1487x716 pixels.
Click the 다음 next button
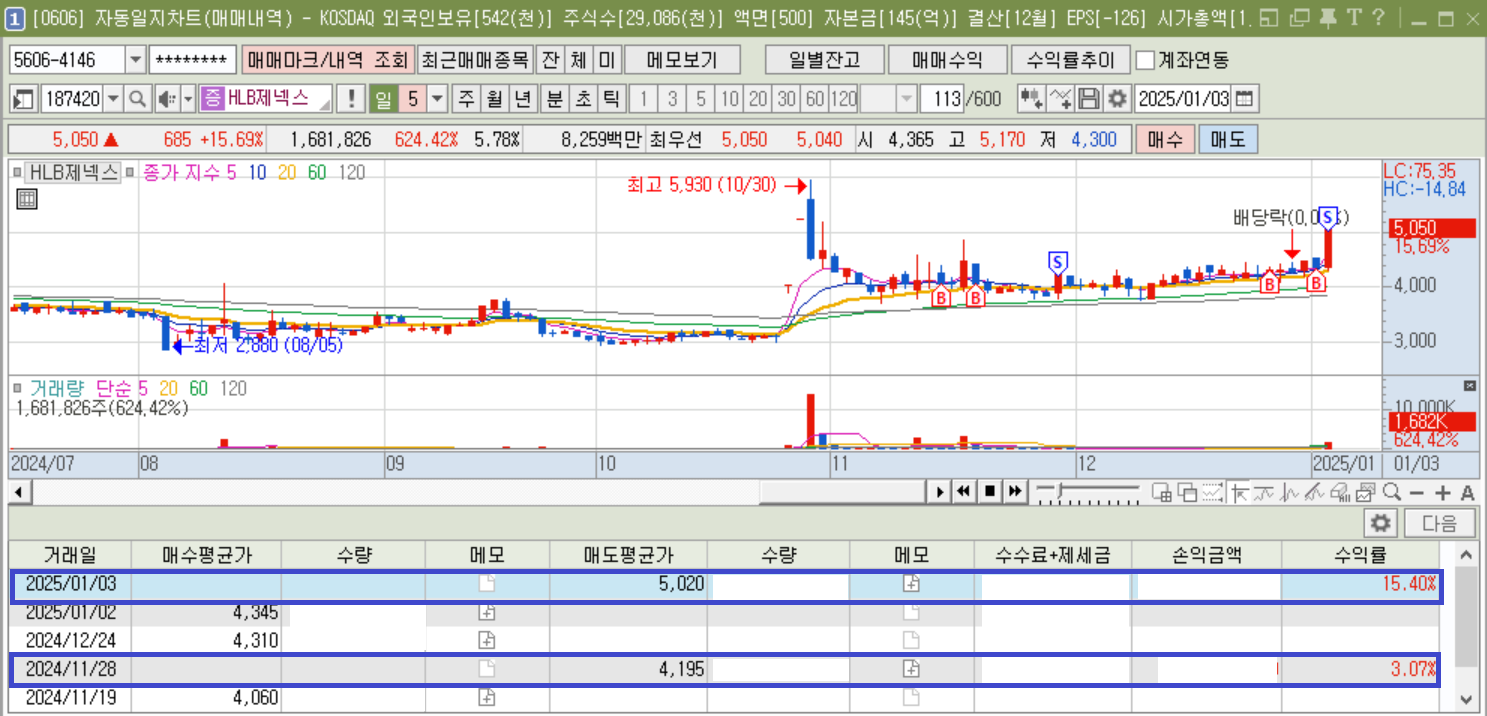tap(1439, 523)
